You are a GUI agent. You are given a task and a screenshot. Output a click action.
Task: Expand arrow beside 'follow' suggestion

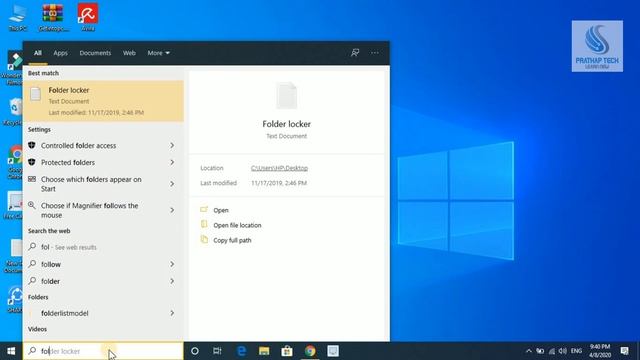[172, 264]
